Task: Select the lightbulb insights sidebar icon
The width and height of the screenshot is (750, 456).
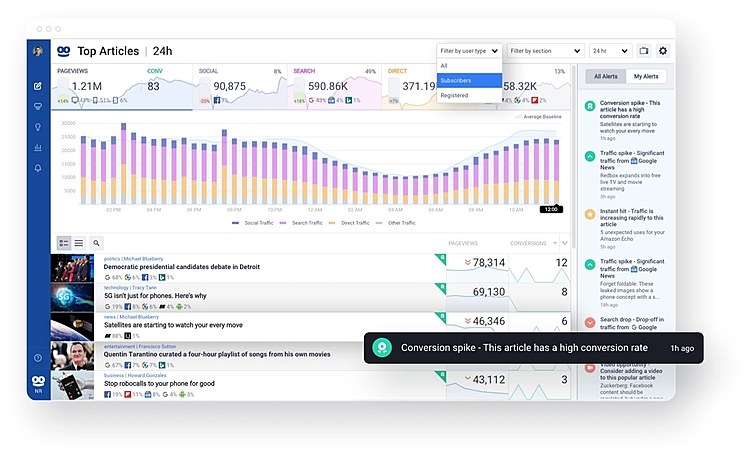Action: [38, 127]
